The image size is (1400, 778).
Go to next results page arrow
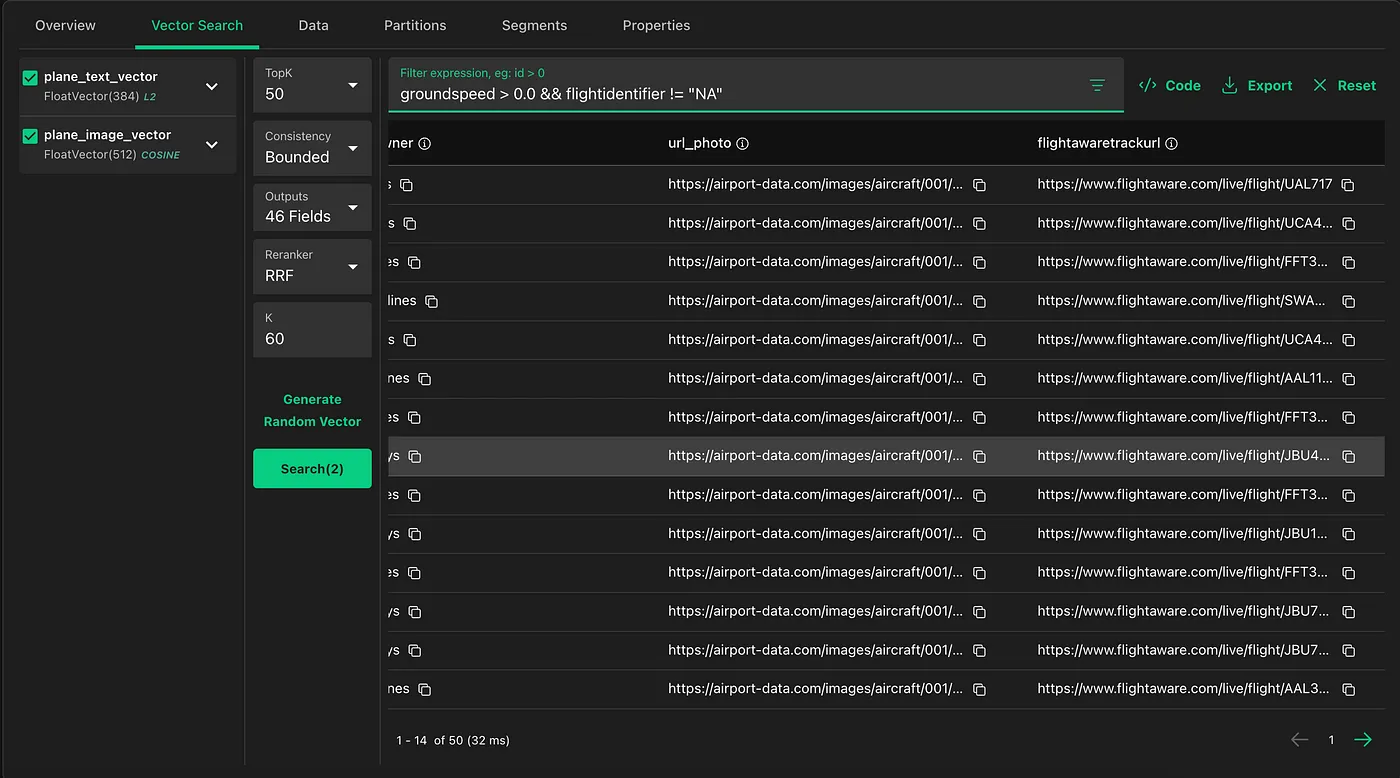(x=1362, y=740)
